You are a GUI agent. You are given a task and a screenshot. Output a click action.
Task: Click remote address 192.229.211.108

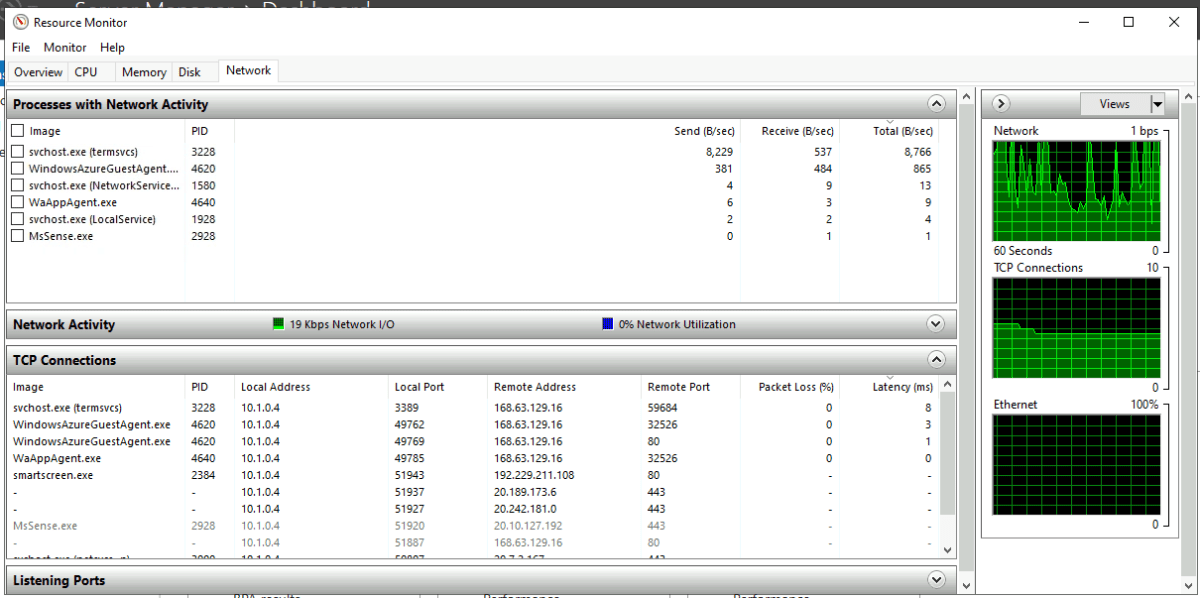[534, 475]
